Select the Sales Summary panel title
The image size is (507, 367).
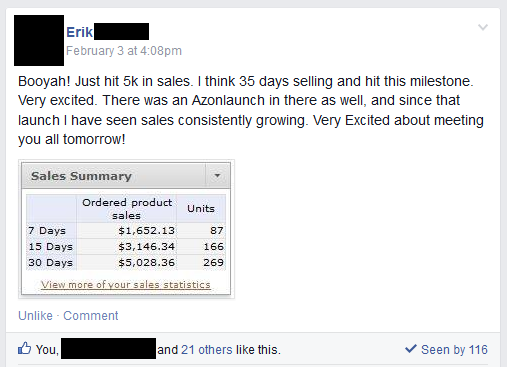(81, 176)
